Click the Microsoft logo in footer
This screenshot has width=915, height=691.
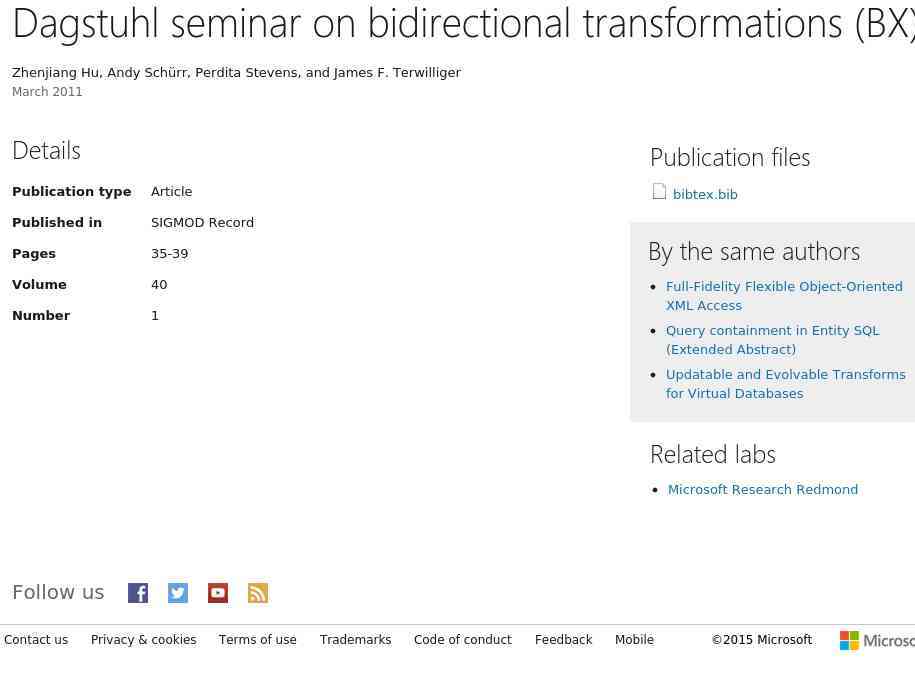(876, 640)
